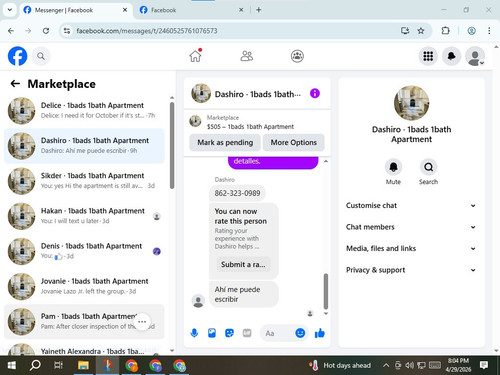Open the Yaineth Alexandra conversation
The width and height of the screenshot is (500, 375).
84,348
